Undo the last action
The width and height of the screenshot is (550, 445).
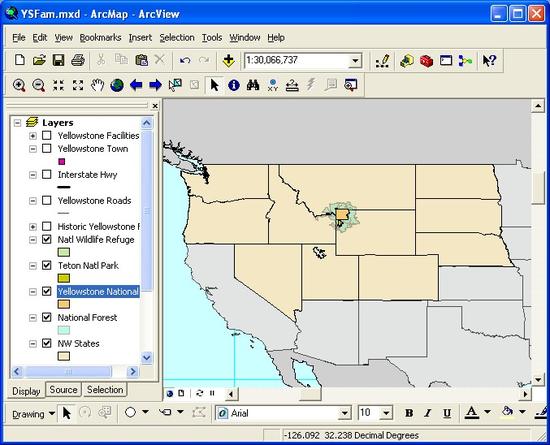pyautogui.click(x=185, y=60)
